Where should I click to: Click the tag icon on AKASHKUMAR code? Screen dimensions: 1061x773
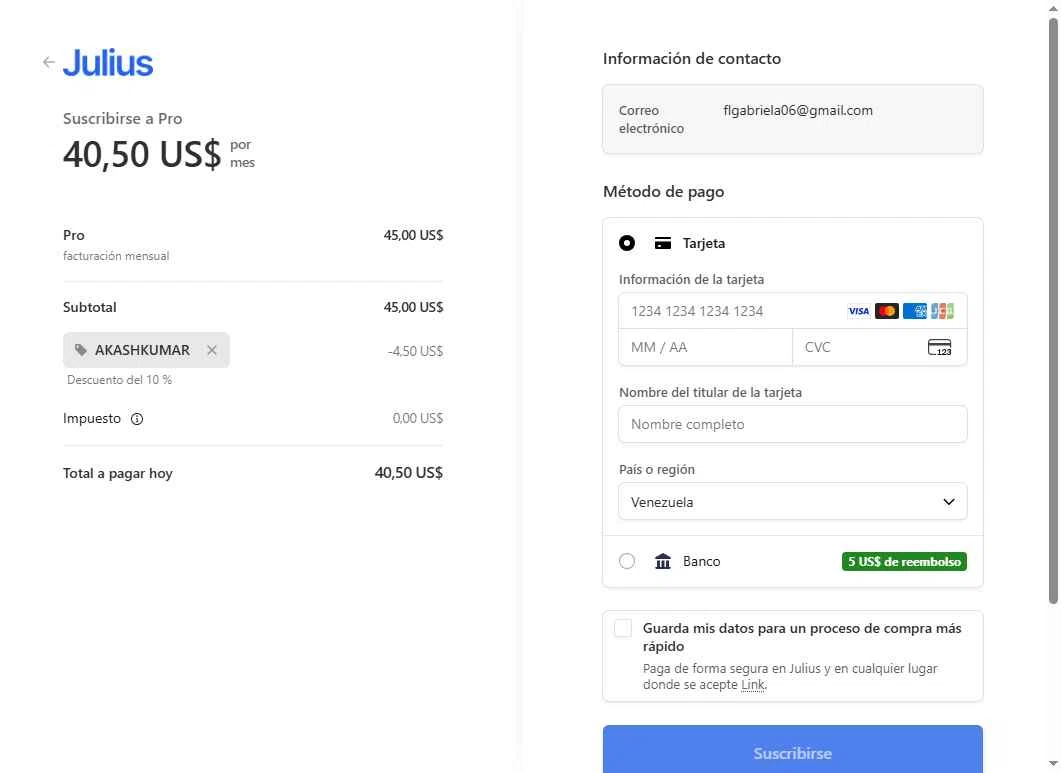[81, 350]
